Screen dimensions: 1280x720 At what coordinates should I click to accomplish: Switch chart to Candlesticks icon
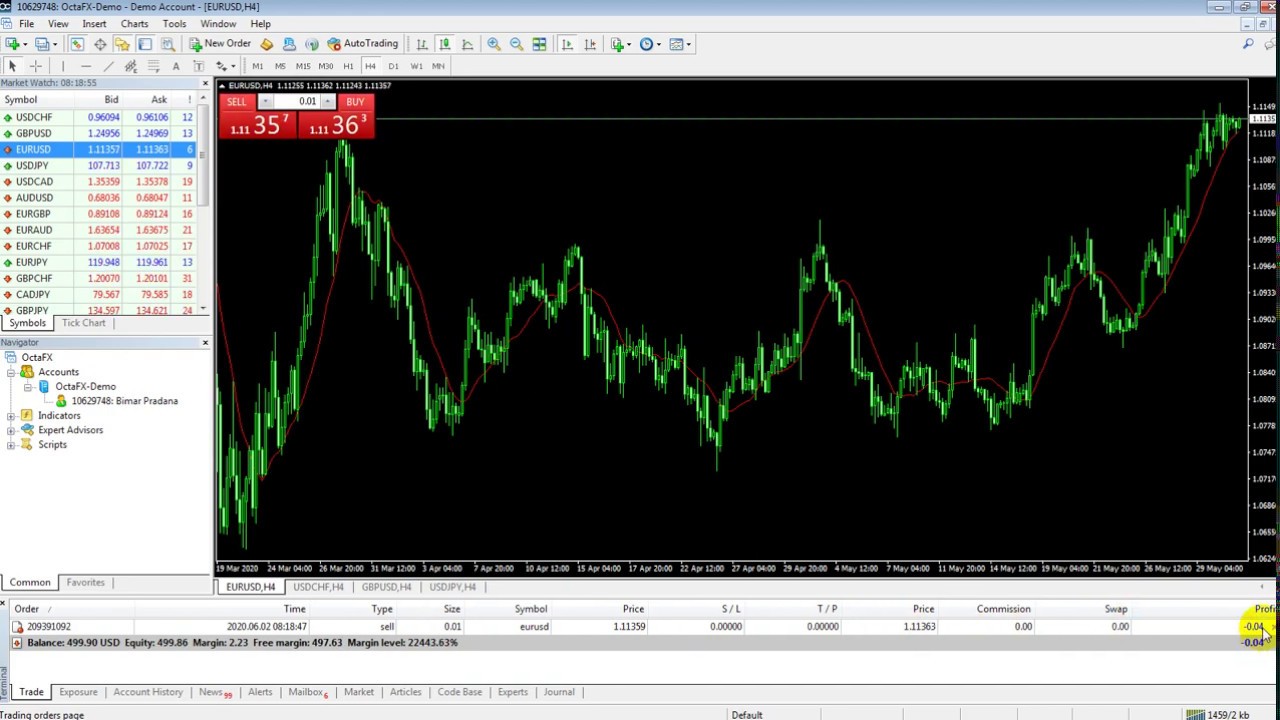point(445,44)
